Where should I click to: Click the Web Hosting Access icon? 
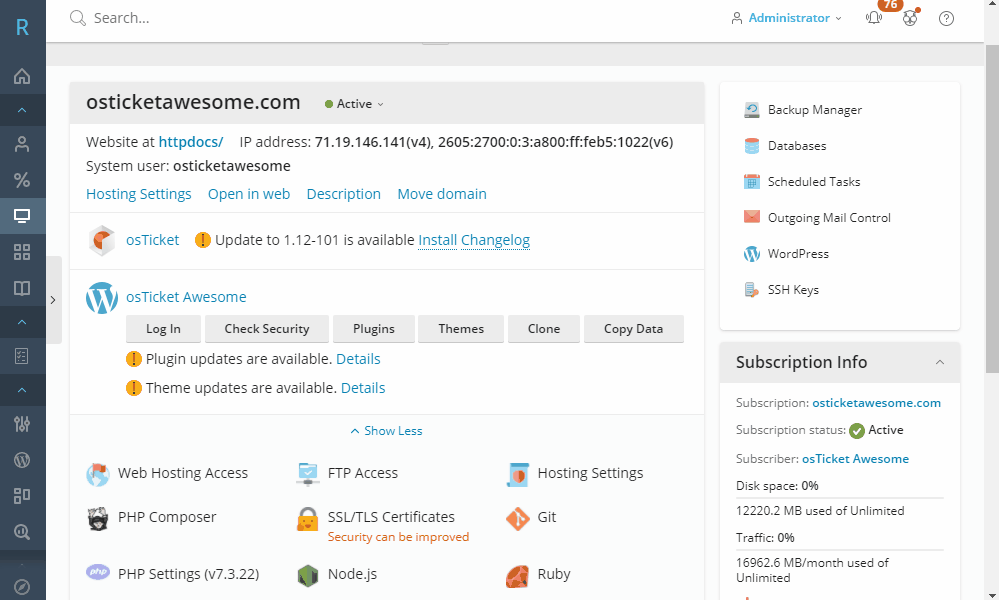(98, 474)
